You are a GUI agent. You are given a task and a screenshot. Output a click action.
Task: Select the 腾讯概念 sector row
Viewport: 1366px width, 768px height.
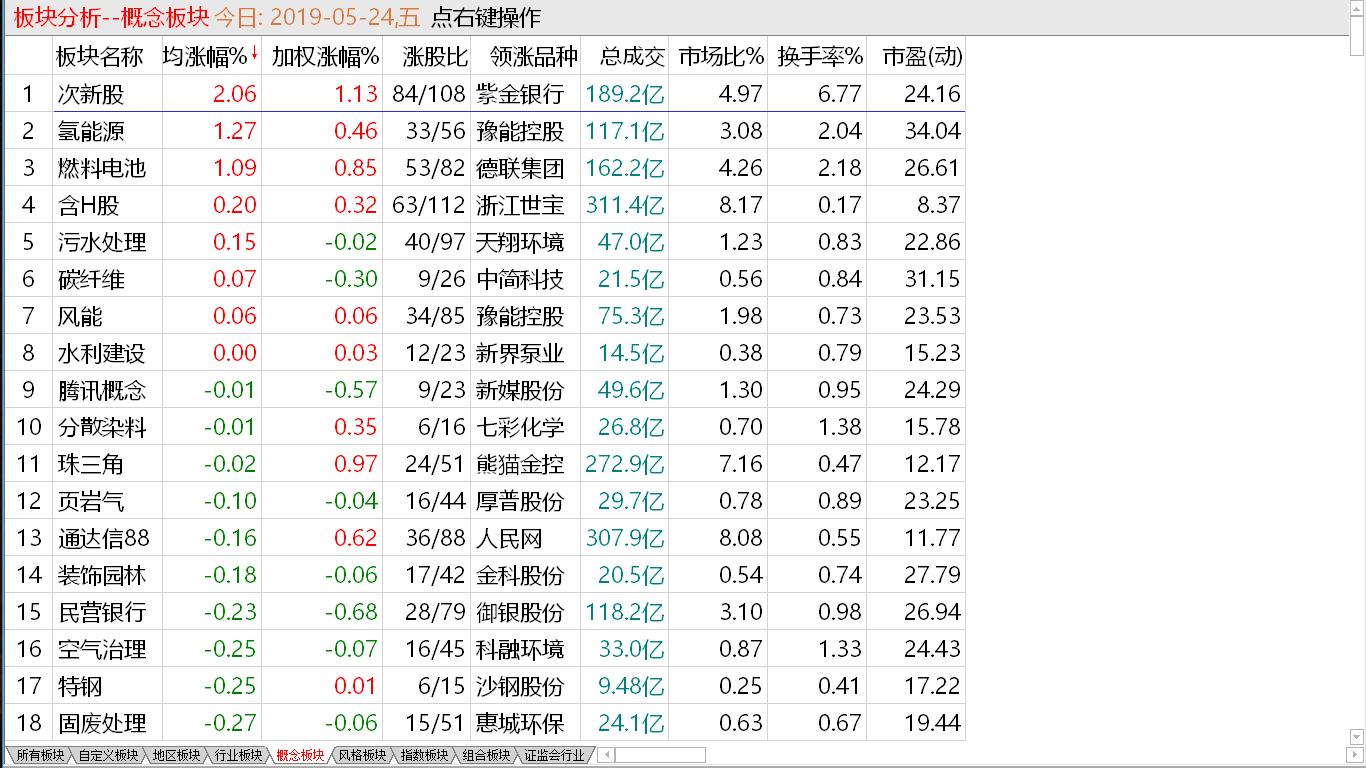pos(484,390)
